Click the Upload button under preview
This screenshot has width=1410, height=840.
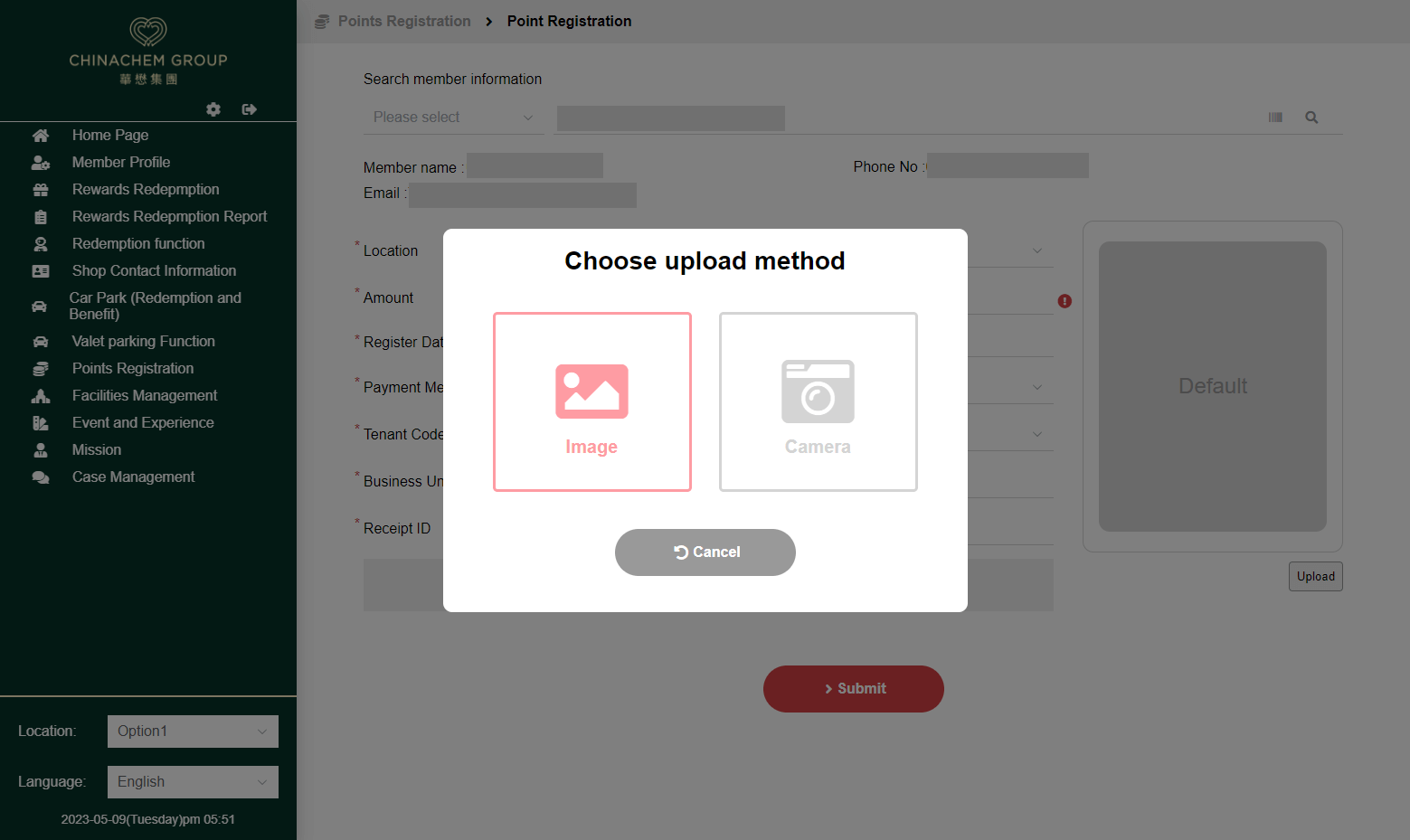1316,577
